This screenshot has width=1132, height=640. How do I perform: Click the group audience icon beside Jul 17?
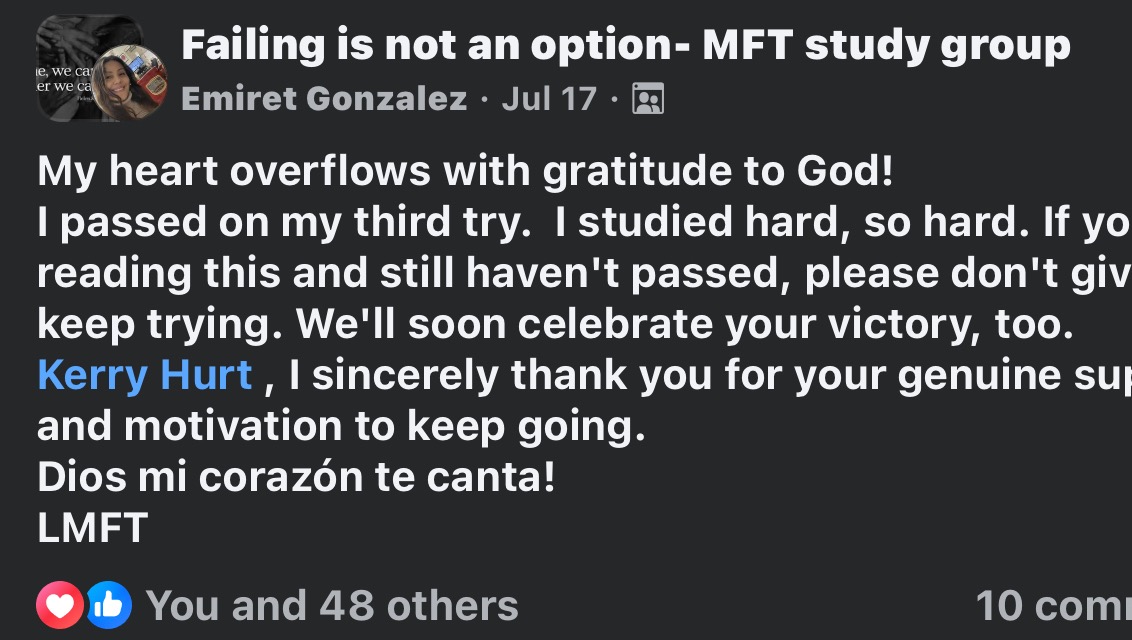click(648, 99)
